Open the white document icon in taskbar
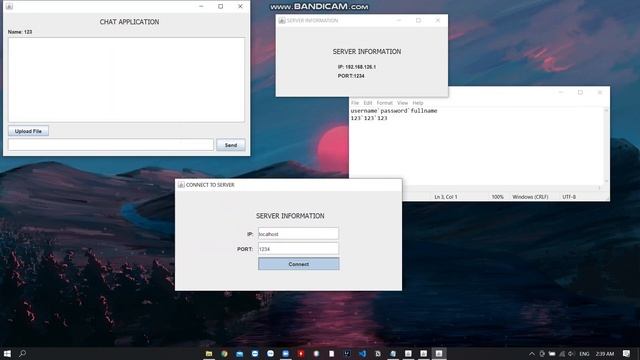 (331, 353)
